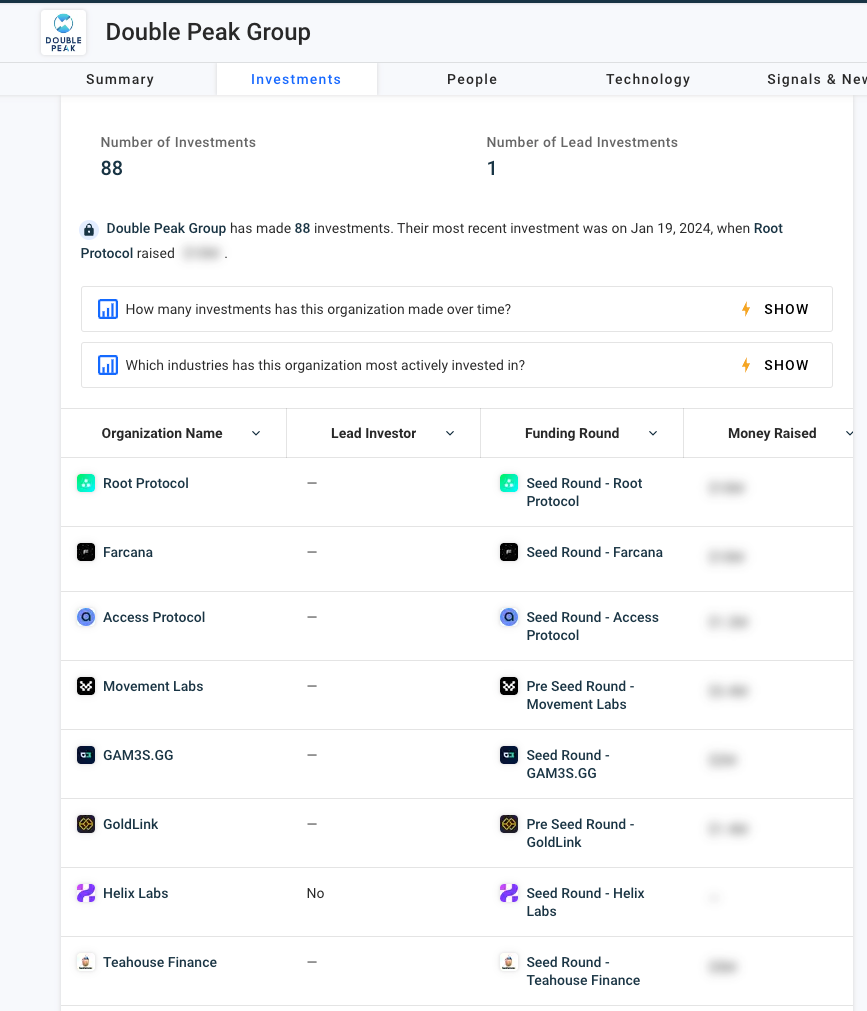Click blurred Money Raised value for Root Protocol
The height and width of the screenshot is (1011, 867).
click(726, 488)
